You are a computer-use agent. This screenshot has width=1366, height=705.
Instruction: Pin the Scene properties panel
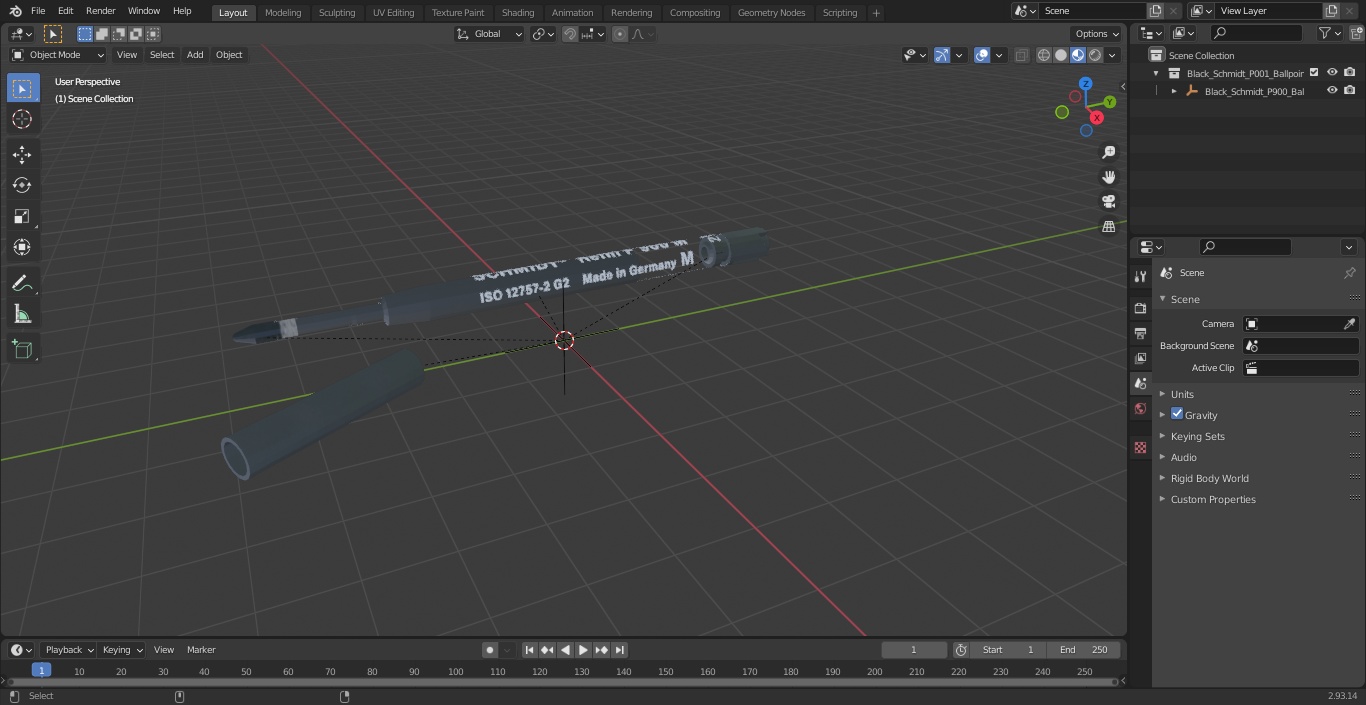[1349, 273]
